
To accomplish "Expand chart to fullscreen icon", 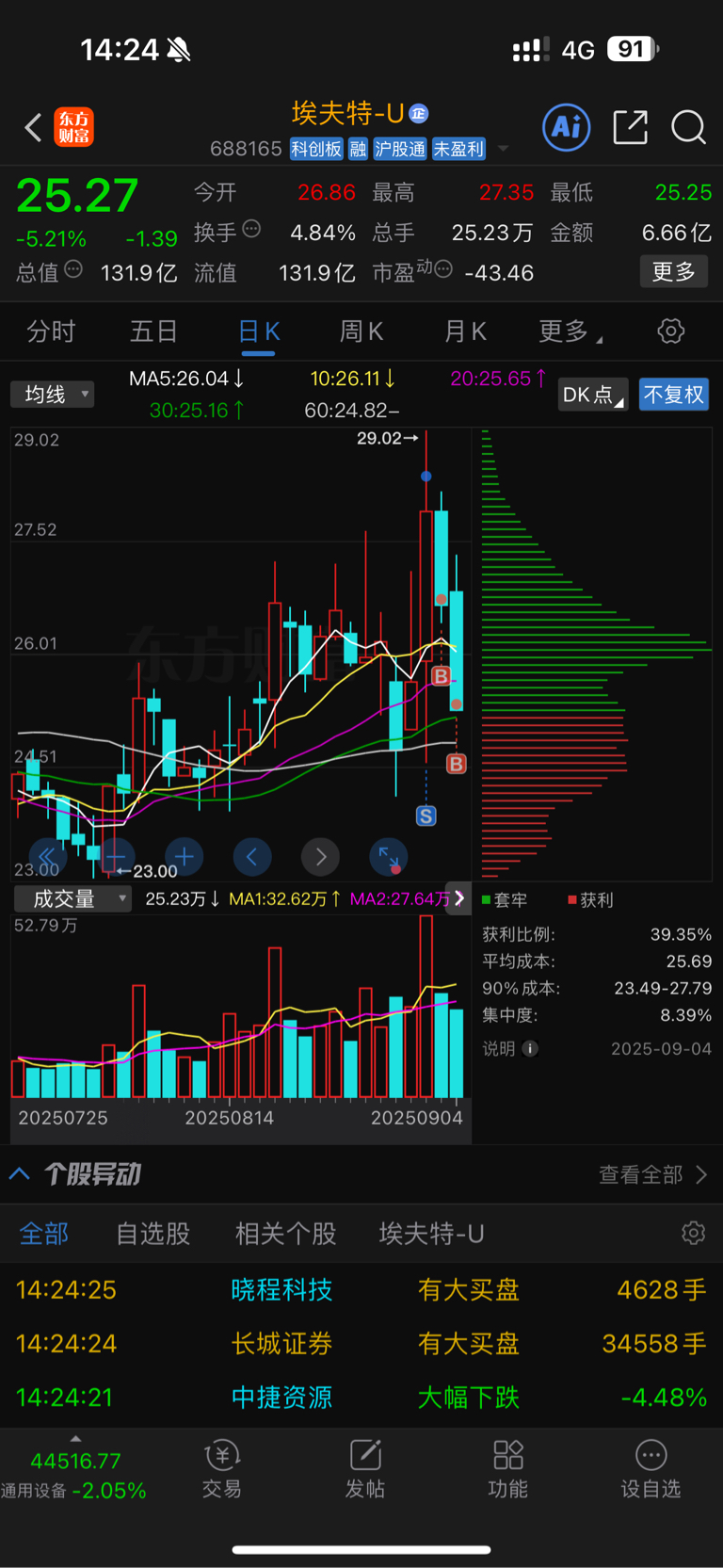I will click(388, 856).
